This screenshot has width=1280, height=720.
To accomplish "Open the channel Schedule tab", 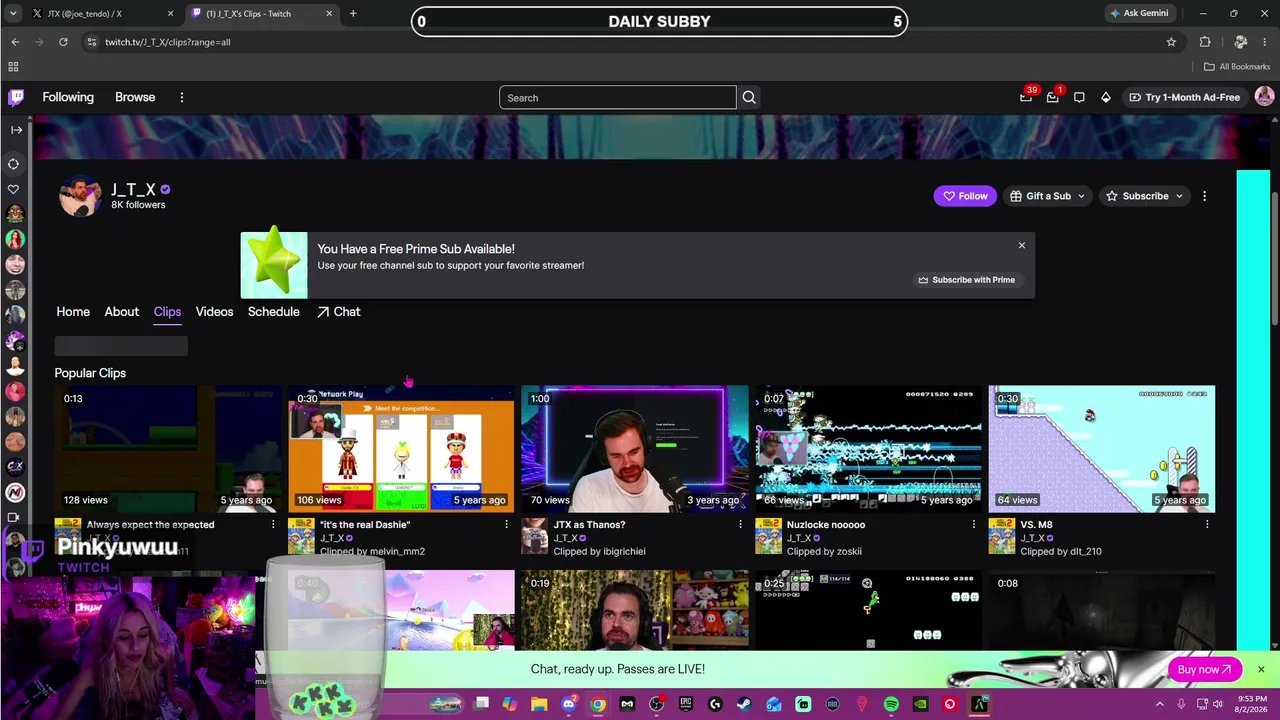I will coord(274,312).
